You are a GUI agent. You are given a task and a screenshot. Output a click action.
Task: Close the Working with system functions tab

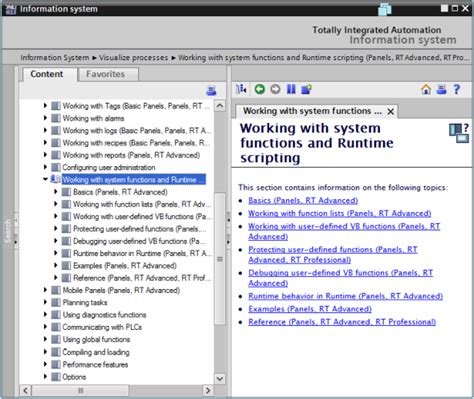(x=391, y=112)
